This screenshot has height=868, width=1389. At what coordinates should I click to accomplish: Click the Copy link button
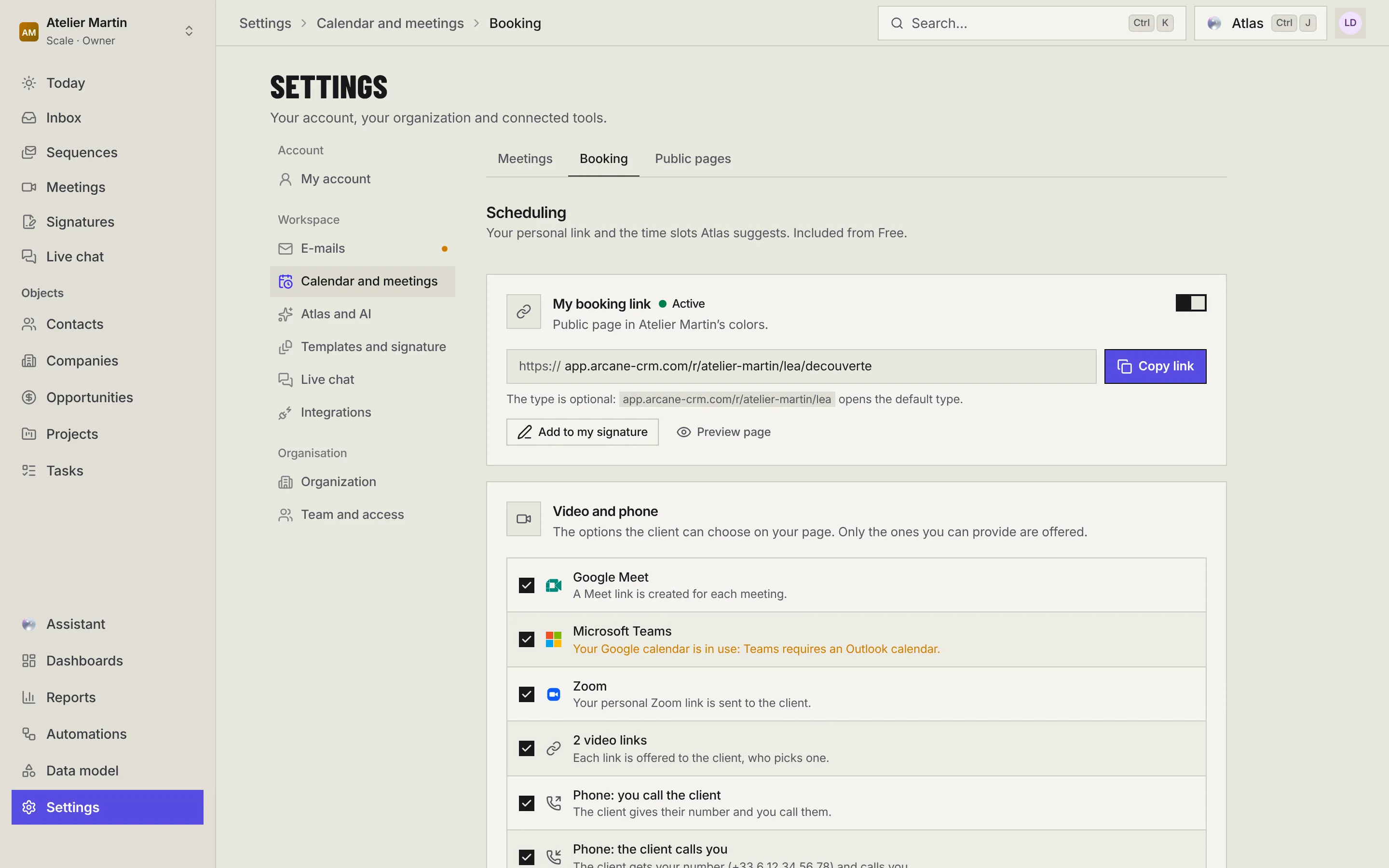(x=1155, y=366)
